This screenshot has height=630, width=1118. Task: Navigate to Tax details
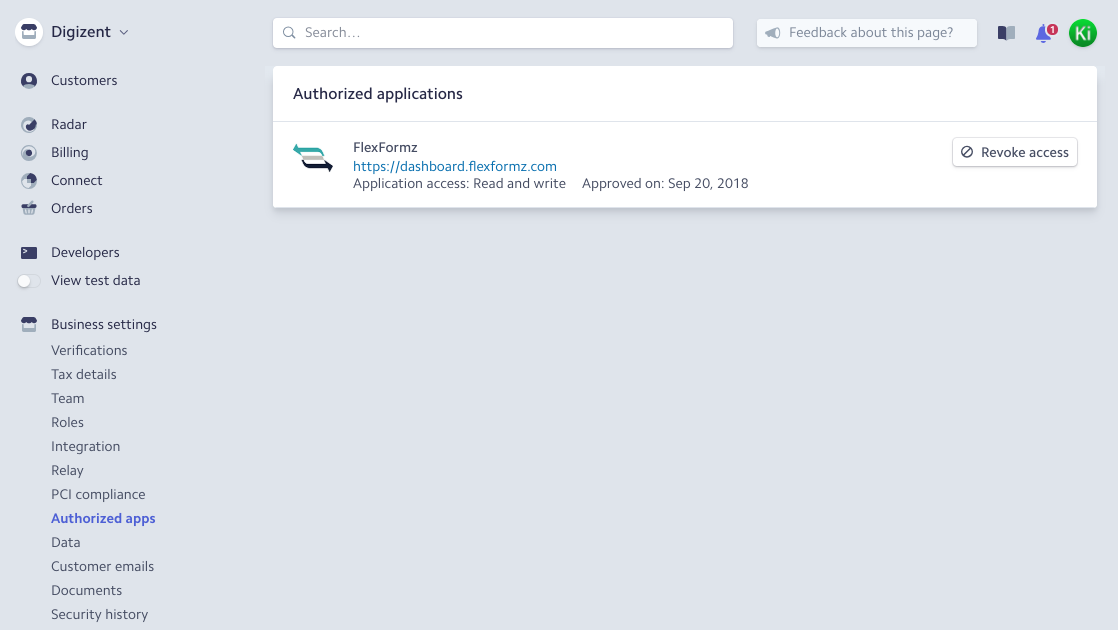point(84,374)
